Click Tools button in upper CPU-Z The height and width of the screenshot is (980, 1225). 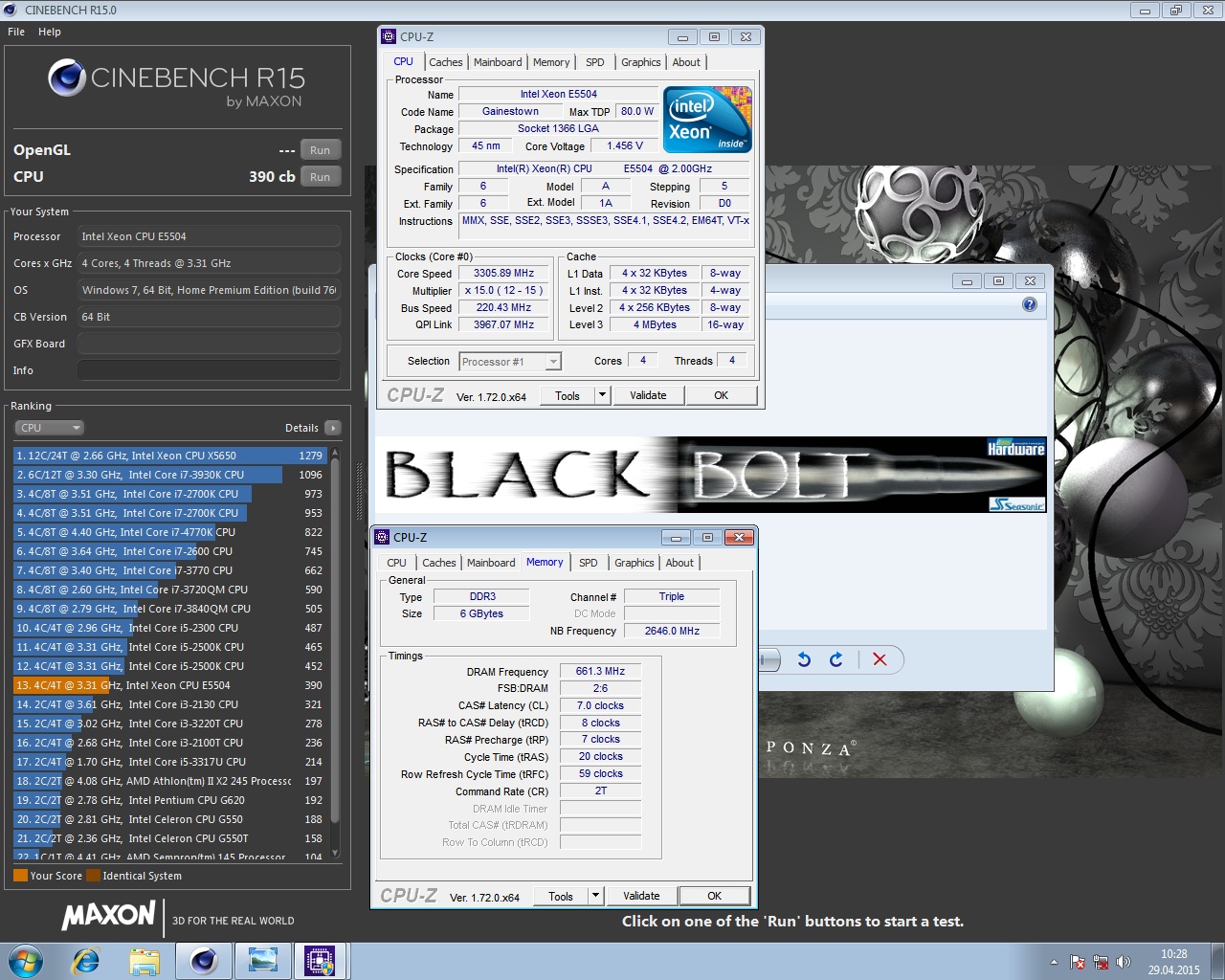coord(568,395)
